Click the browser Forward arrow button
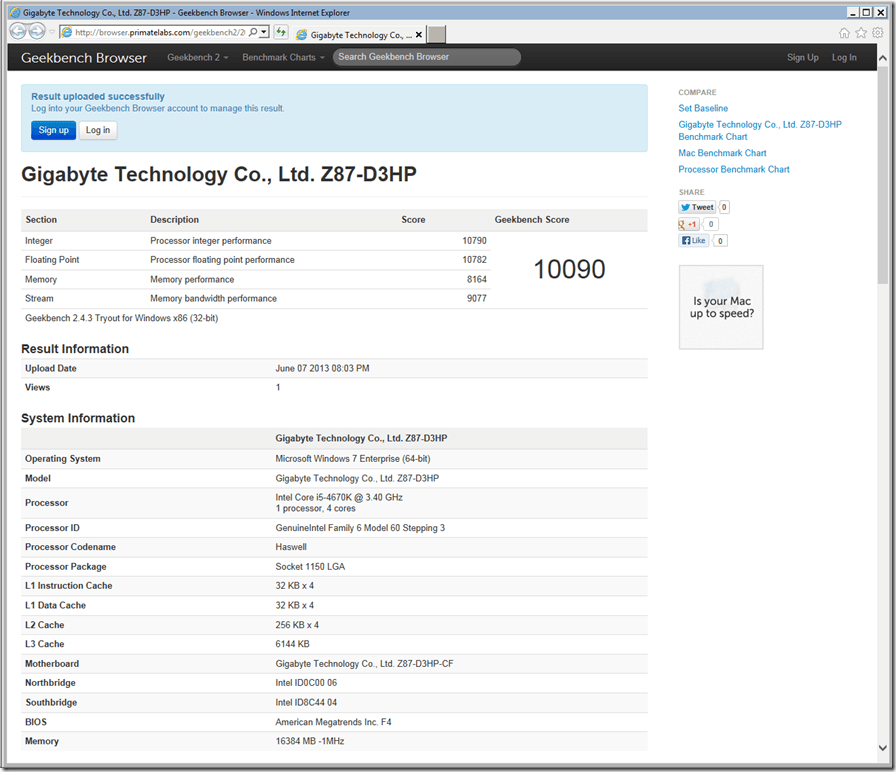This screenshot has width=896, height=772. 37,31
